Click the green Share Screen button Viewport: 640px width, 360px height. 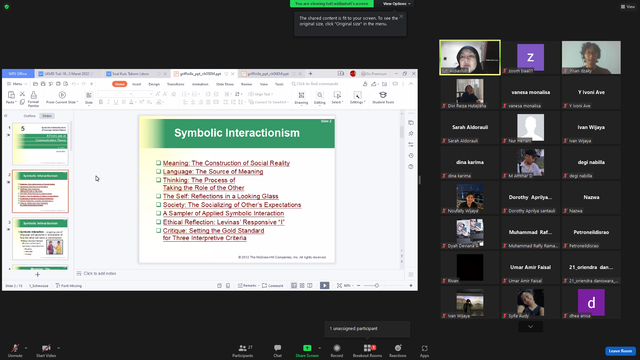click(x=307, y=350)
